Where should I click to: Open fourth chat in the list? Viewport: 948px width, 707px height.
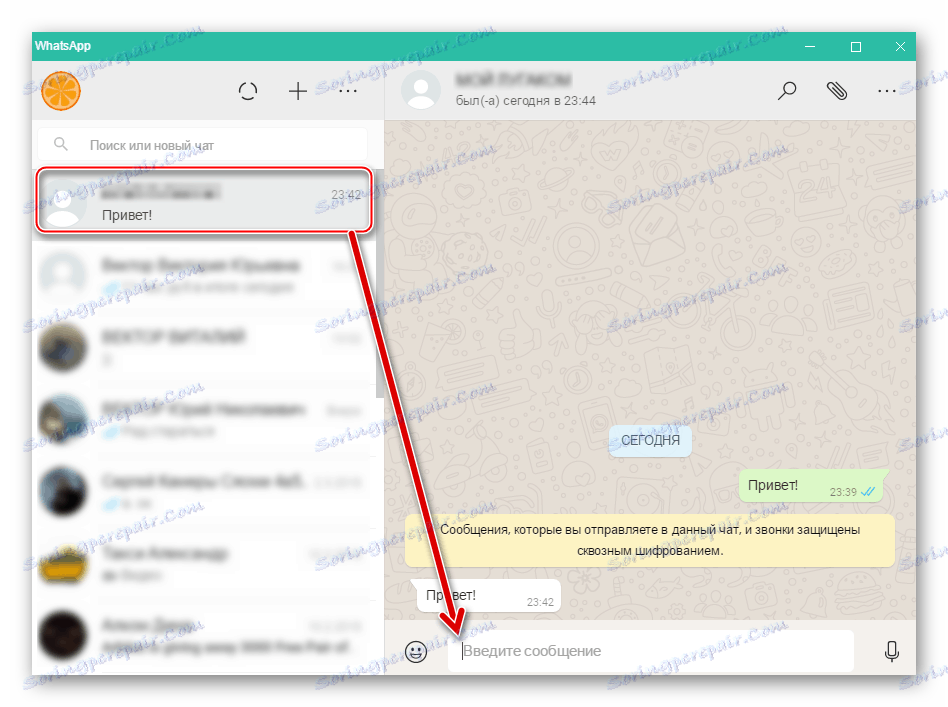tap(204, 419)
